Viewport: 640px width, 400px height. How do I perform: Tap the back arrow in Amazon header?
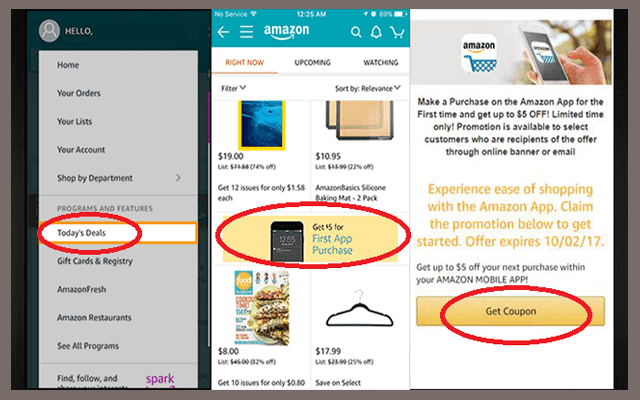pyautogui.click(x=223, y=32)
